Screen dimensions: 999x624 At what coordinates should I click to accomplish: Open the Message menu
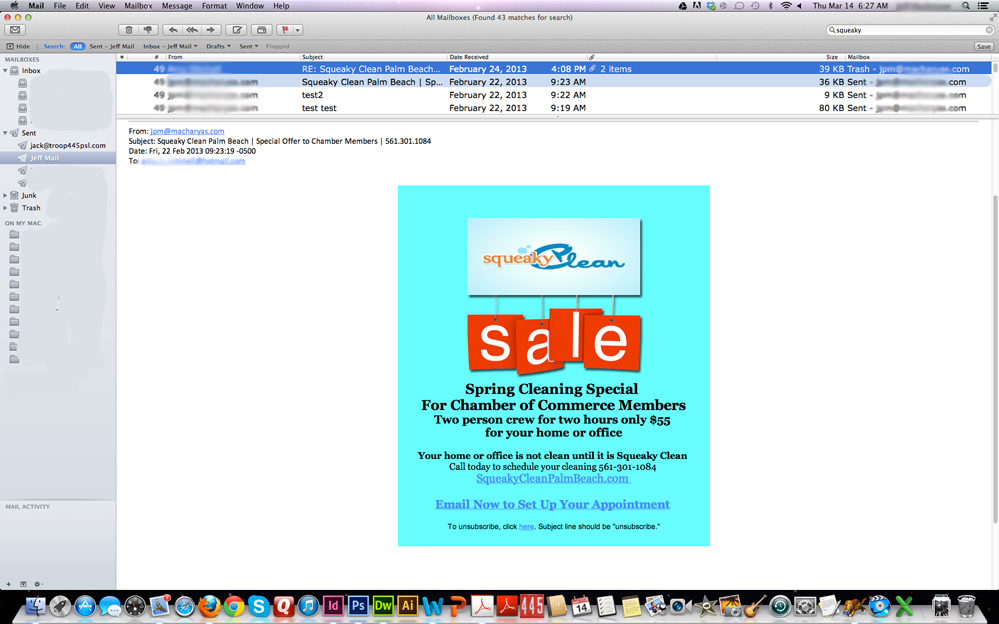click(177, 6)
